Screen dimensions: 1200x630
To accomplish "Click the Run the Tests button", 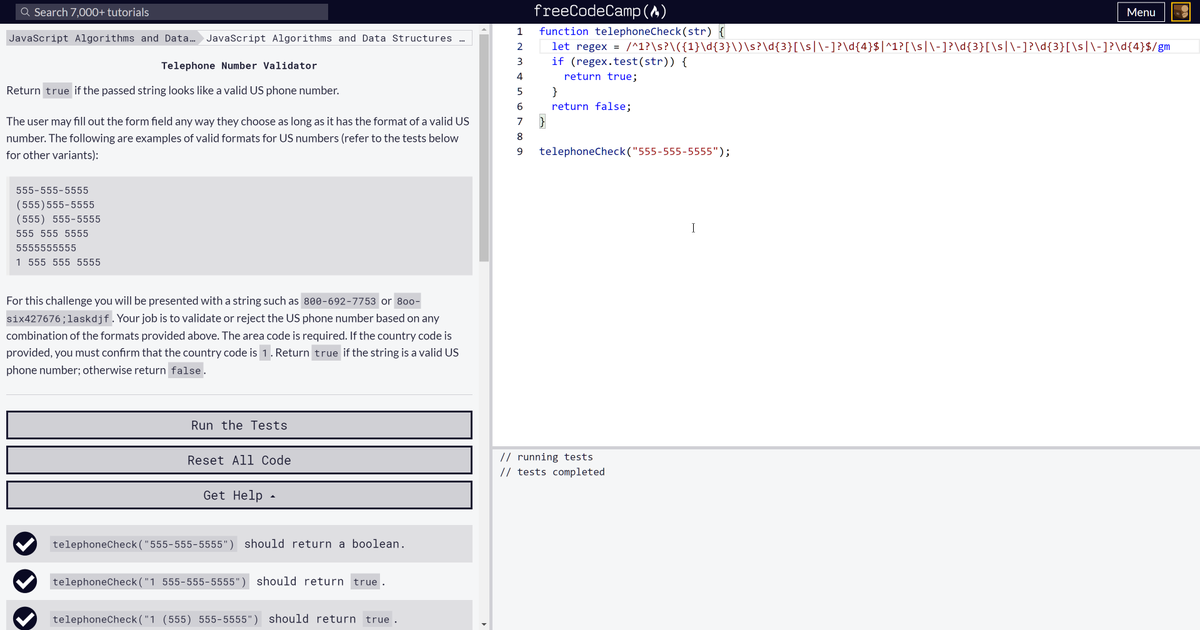I will pos(239,425).
